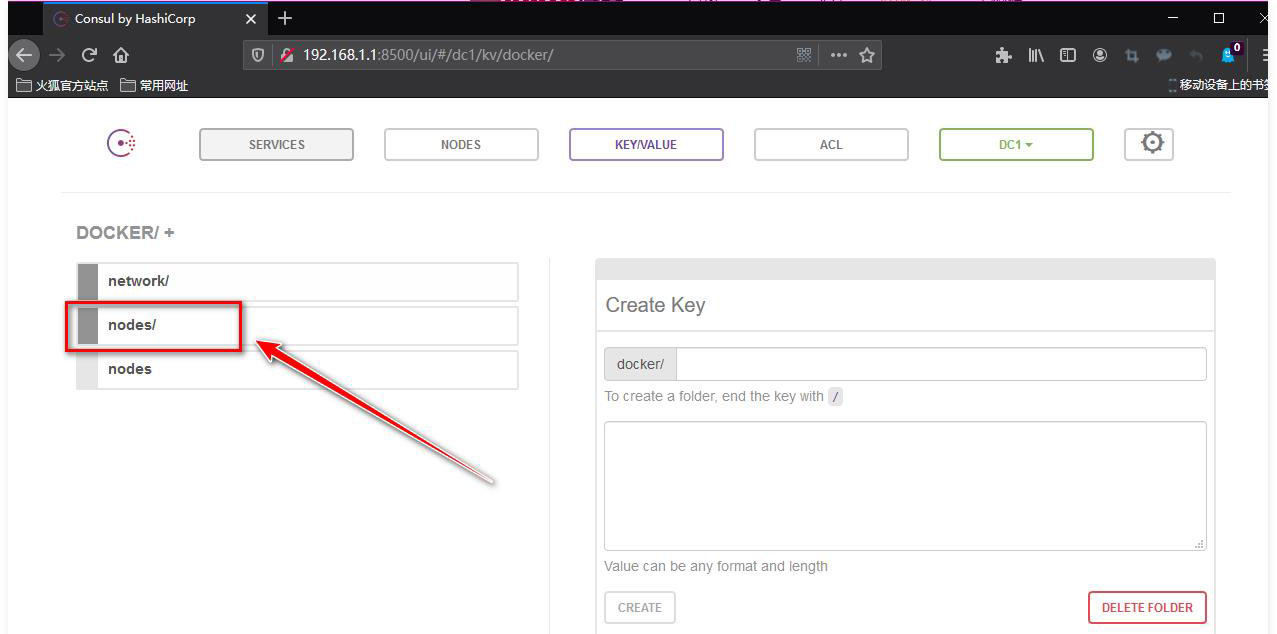Open the Firefox account avatar icon

pyautogui.click(x=1100, y=55)
